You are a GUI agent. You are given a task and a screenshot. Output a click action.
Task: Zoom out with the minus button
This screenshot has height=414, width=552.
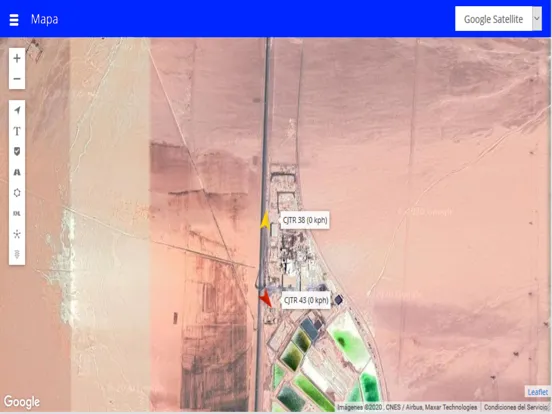(x=17, y=79)
